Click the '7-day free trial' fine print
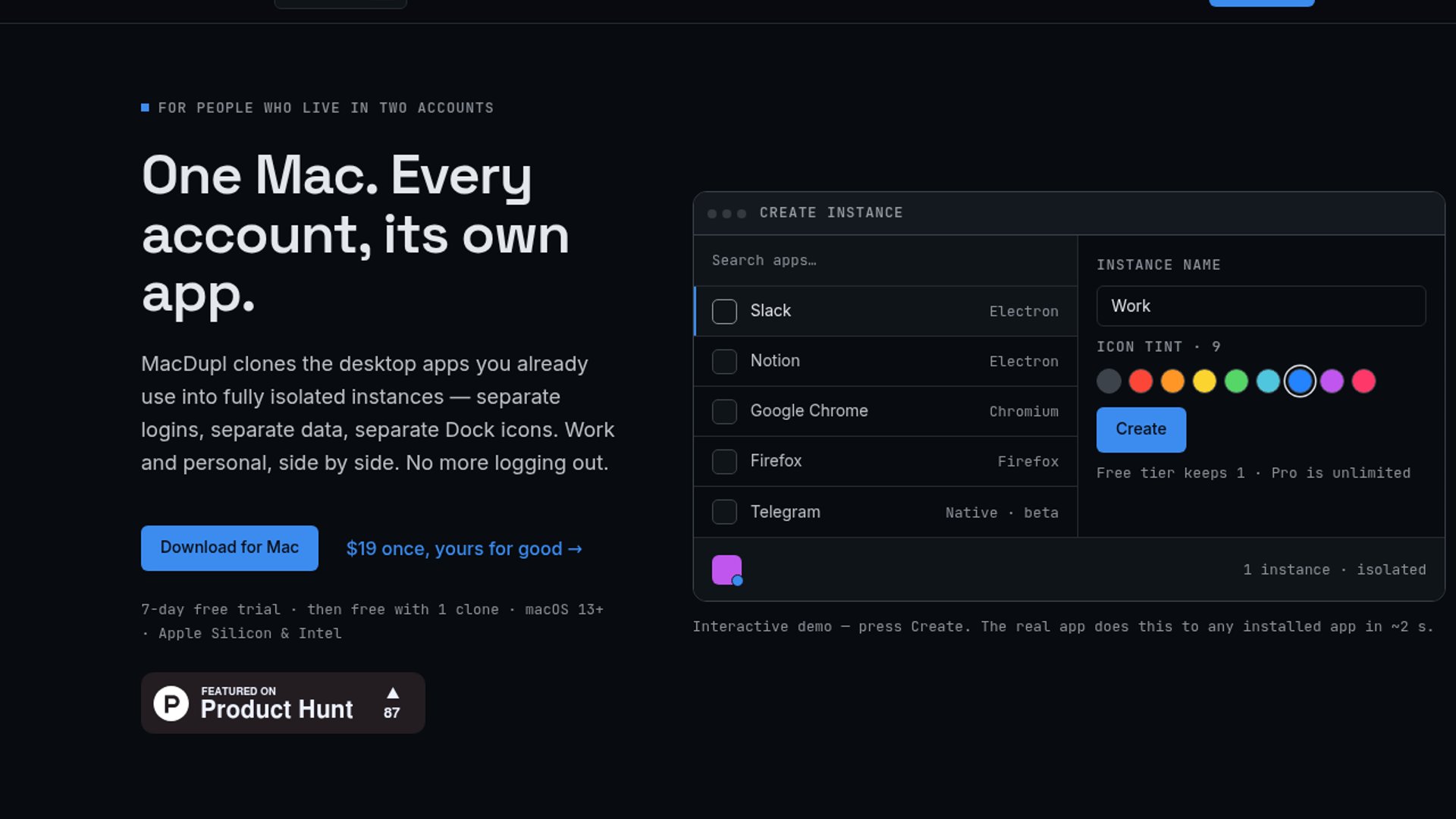This screenshot has height=819, width=1456. (x=372, y=621)
